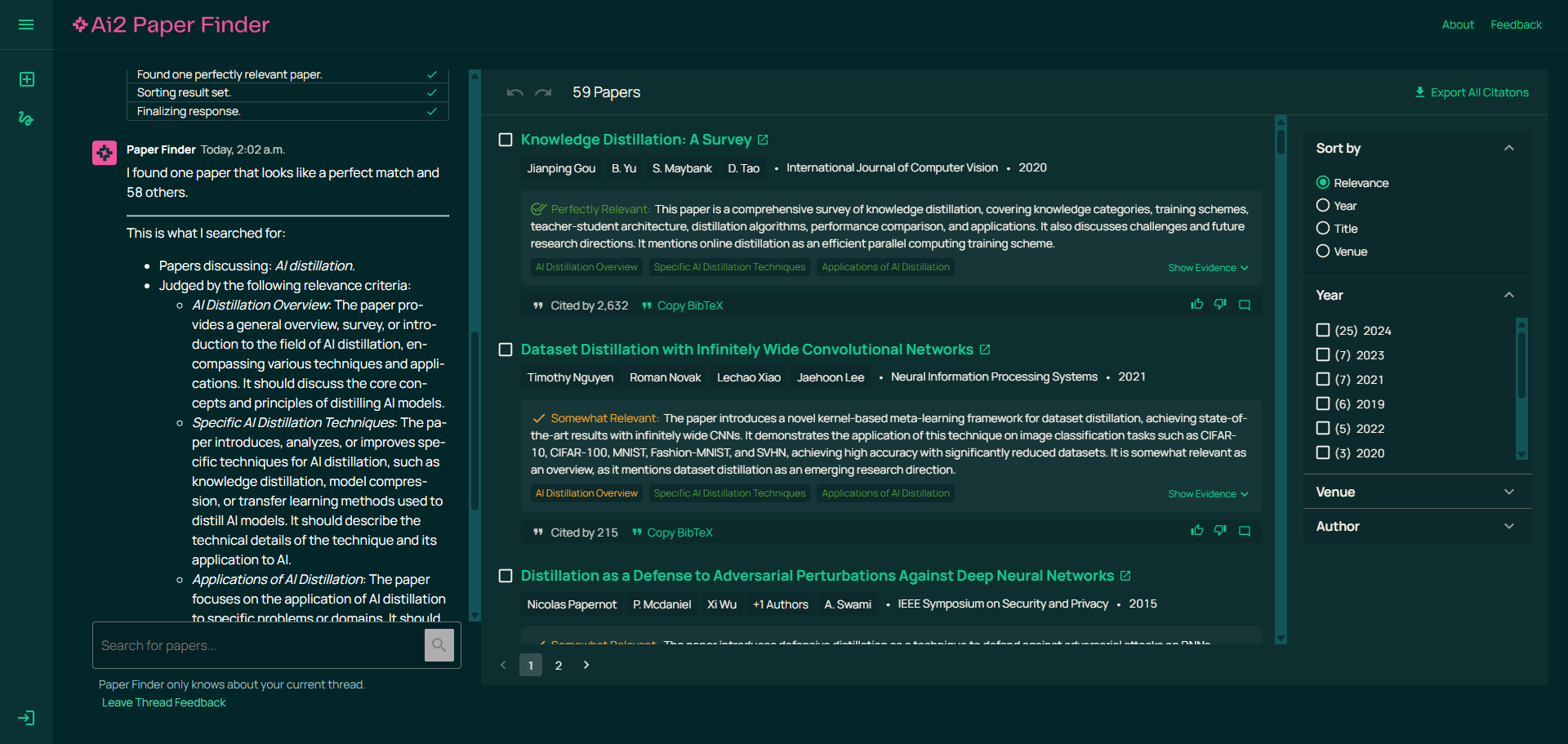This screenshot has width=1568, height=744.
Task: Start a new thread with plus icon
Action: (x=26, y=79)
